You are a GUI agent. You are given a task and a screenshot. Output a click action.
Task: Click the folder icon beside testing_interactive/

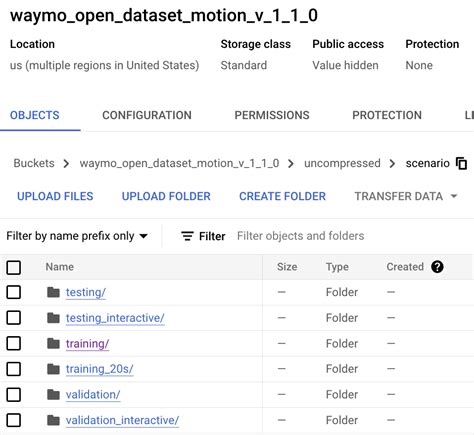click(53, 318)
